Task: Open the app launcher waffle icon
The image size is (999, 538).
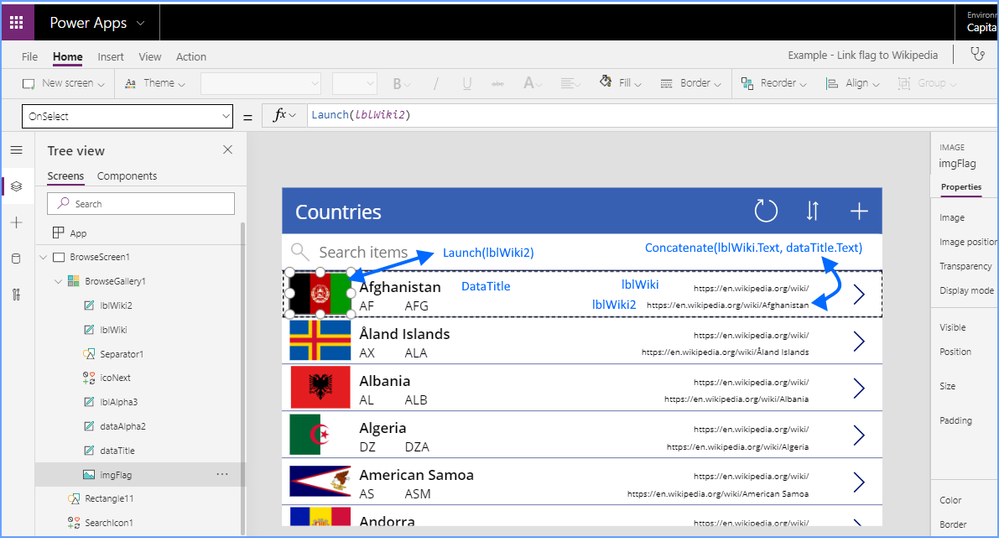Action: point(17,23)
